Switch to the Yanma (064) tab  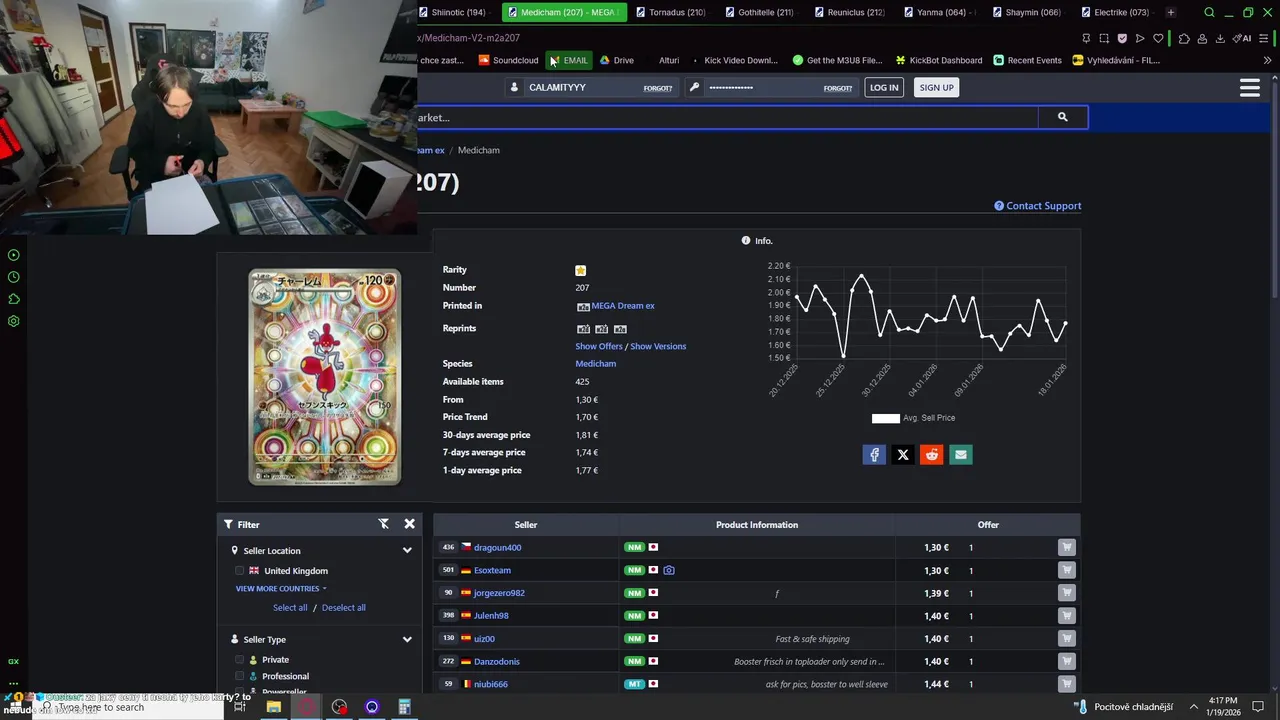[x=938, y=12]
